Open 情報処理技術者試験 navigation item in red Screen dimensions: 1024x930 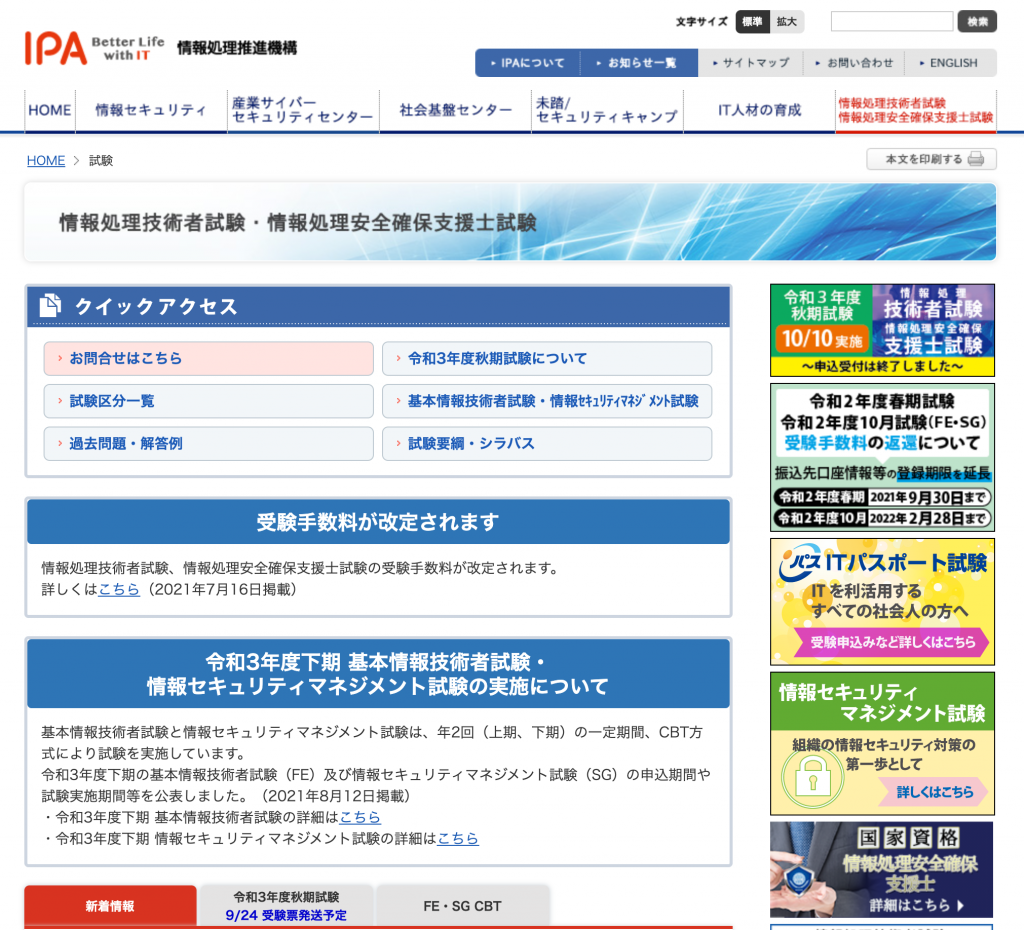(916, 110)
